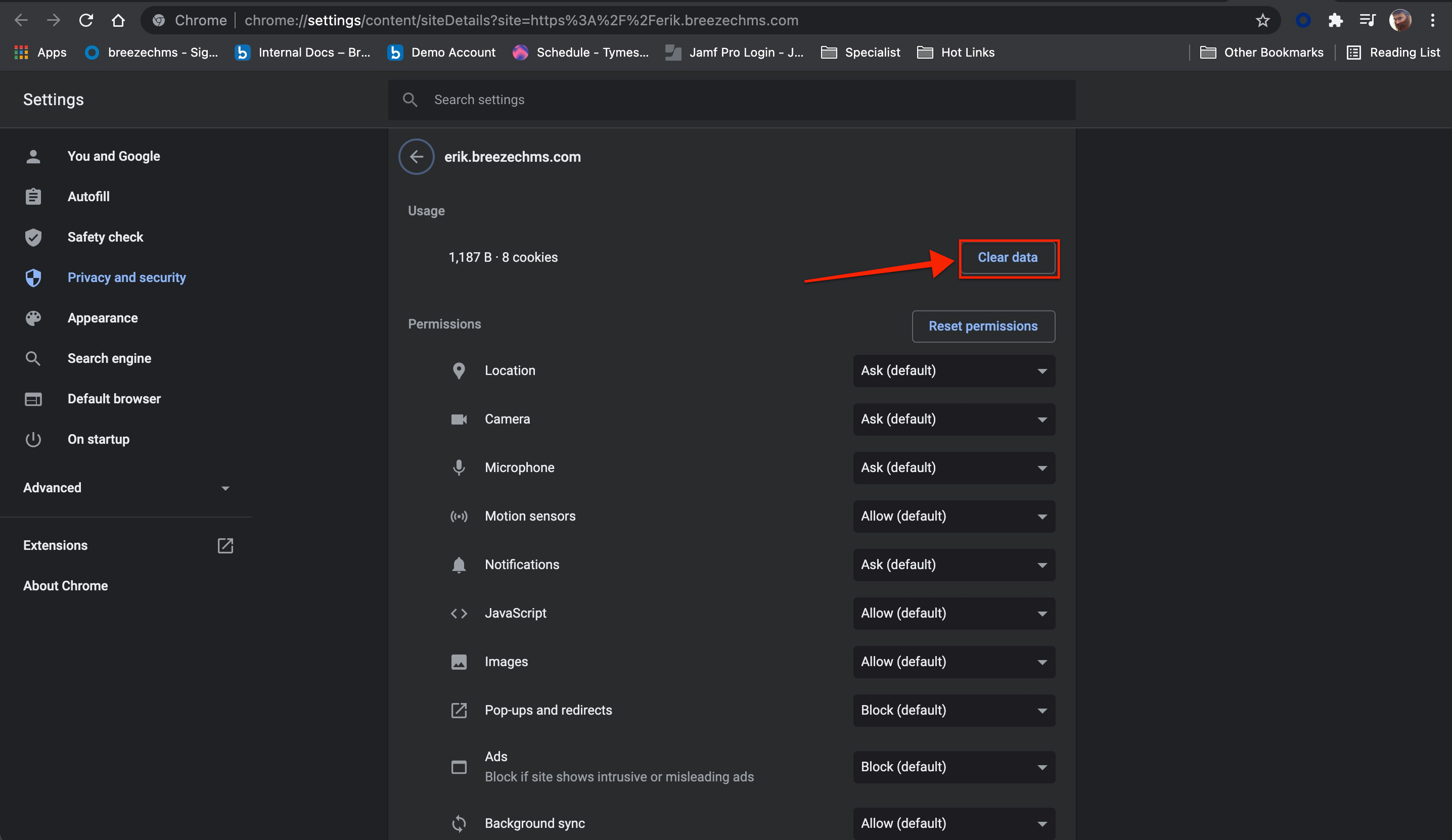Click the Appearance palette icon
The image size is (1452, 840).
coord(33,317)
